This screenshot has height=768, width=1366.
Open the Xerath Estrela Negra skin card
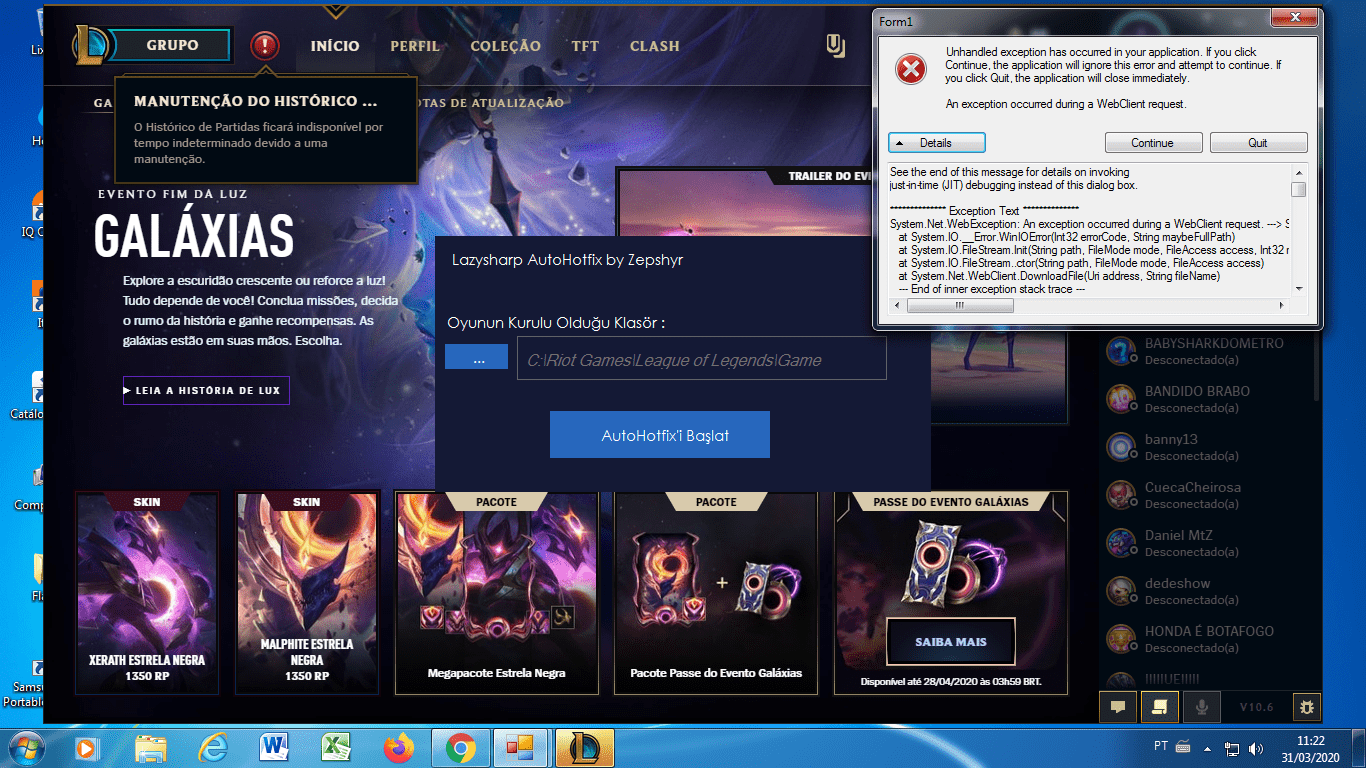(147, 592)
